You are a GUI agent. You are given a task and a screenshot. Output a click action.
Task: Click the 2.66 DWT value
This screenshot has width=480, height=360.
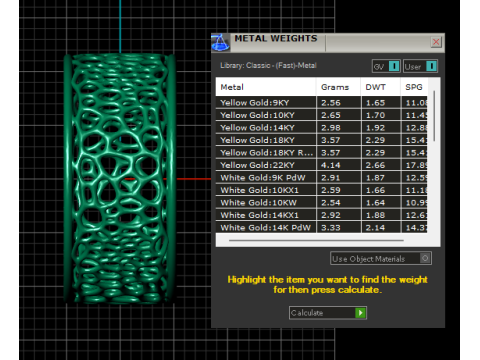pos(375,165)
